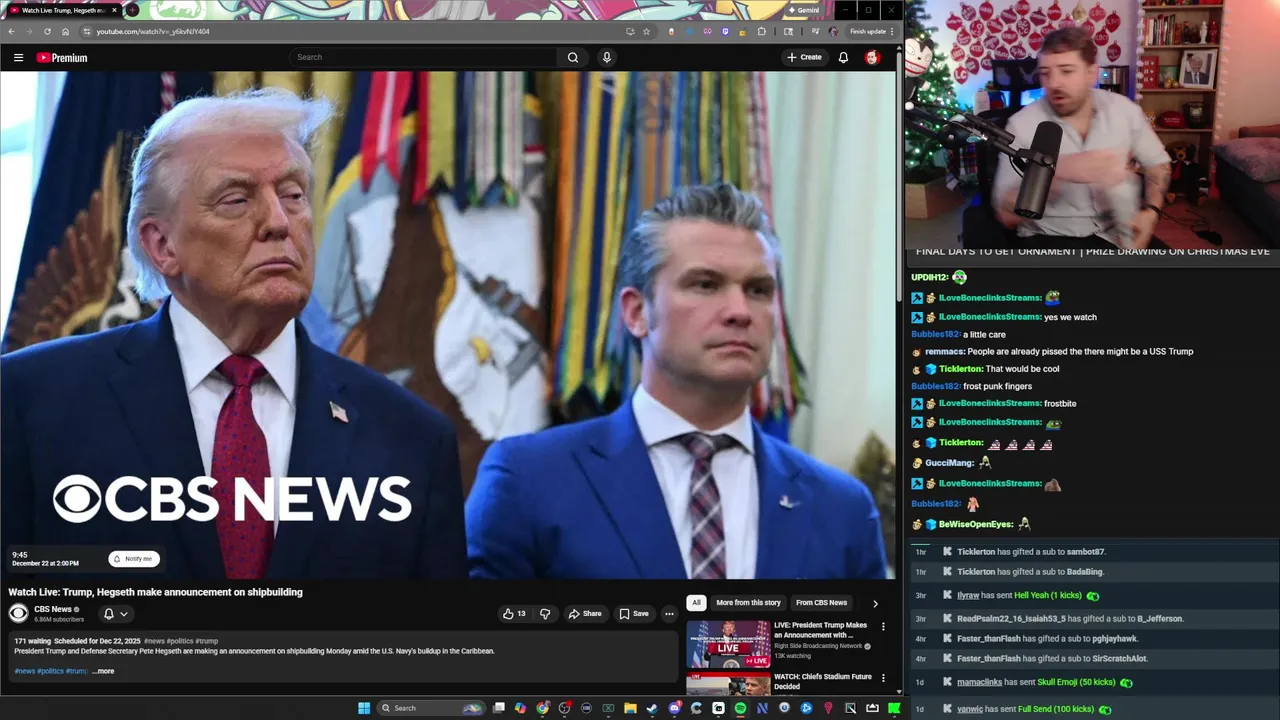Open menu for Chiefs Stadium video
The height and width of the screenshot is (720, 1280).
point(883,678)
